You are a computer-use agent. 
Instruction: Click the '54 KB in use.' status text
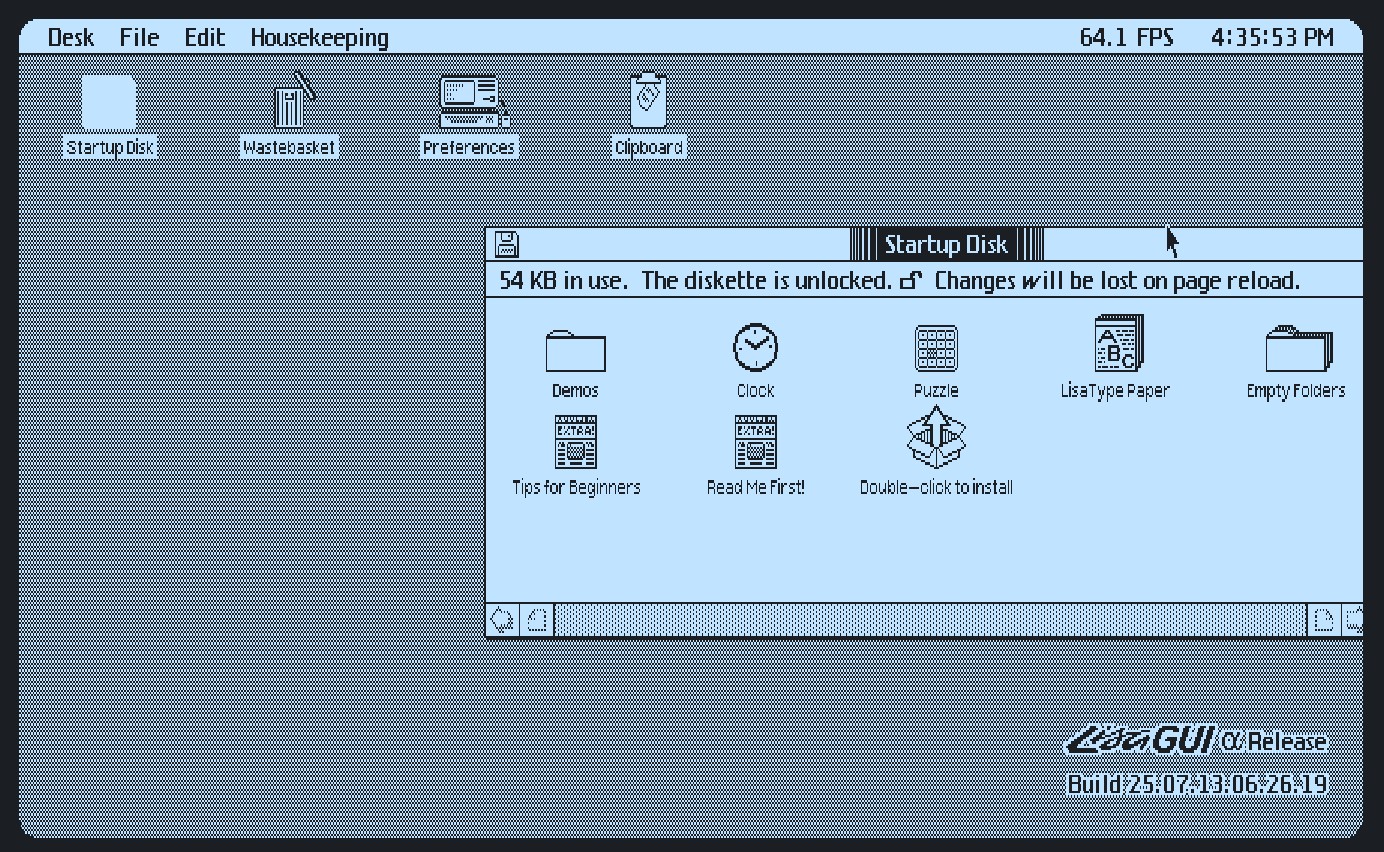click(564, 281)
